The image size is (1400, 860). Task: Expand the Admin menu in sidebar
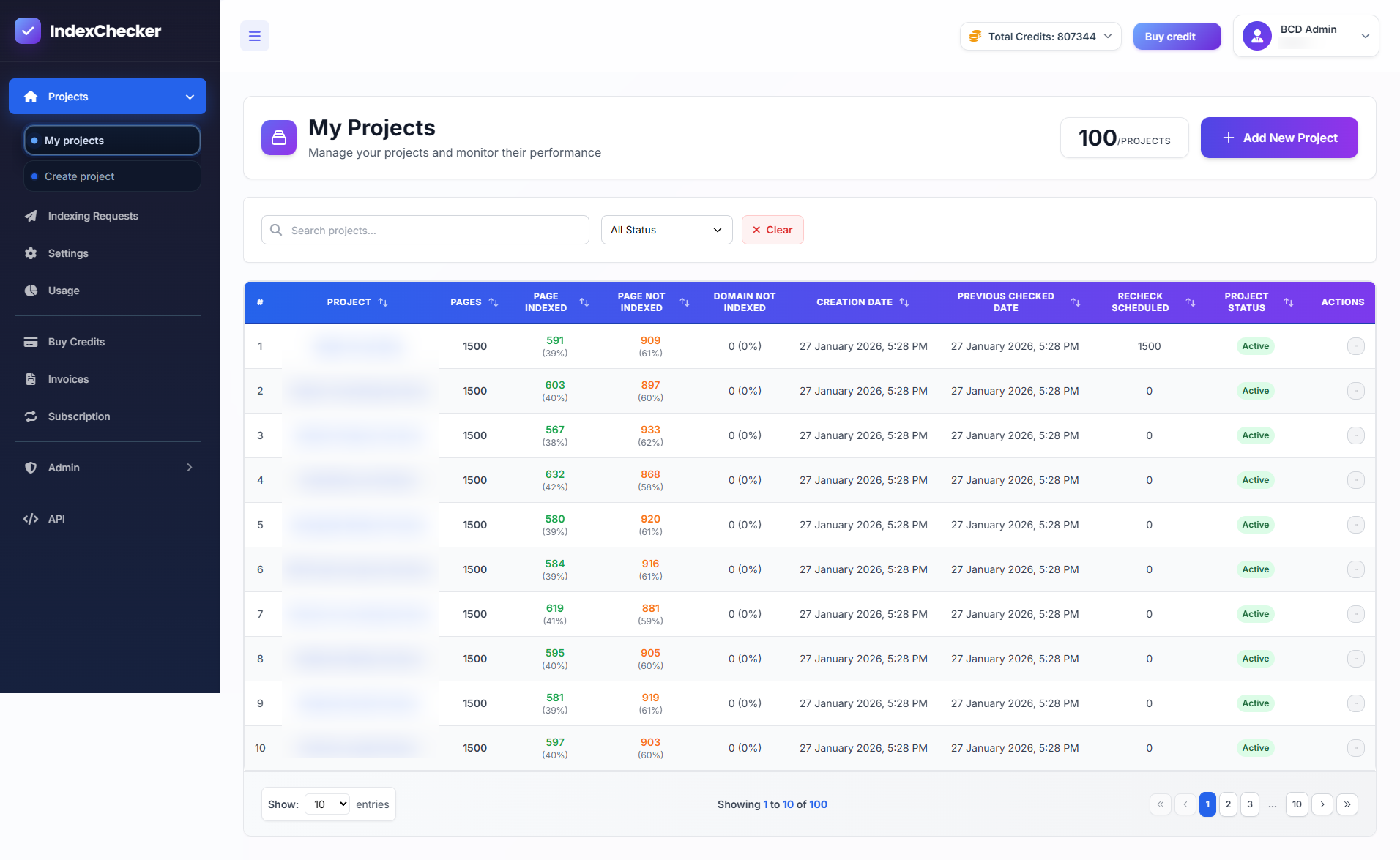pos(107,467)
